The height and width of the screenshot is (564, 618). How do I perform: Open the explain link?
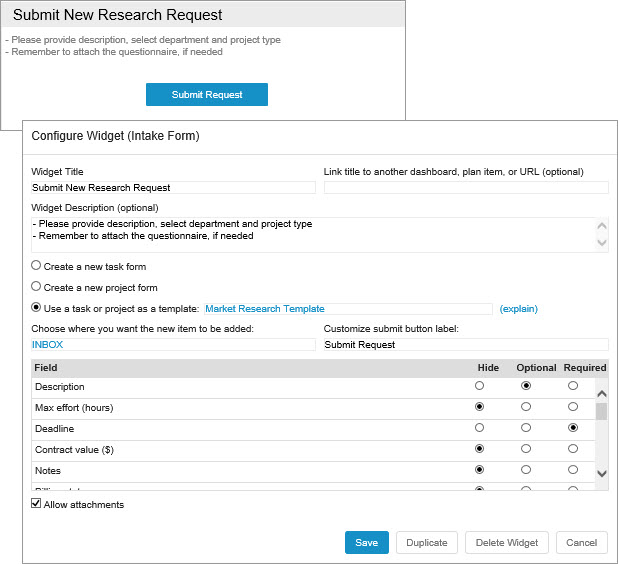(519, 309)
